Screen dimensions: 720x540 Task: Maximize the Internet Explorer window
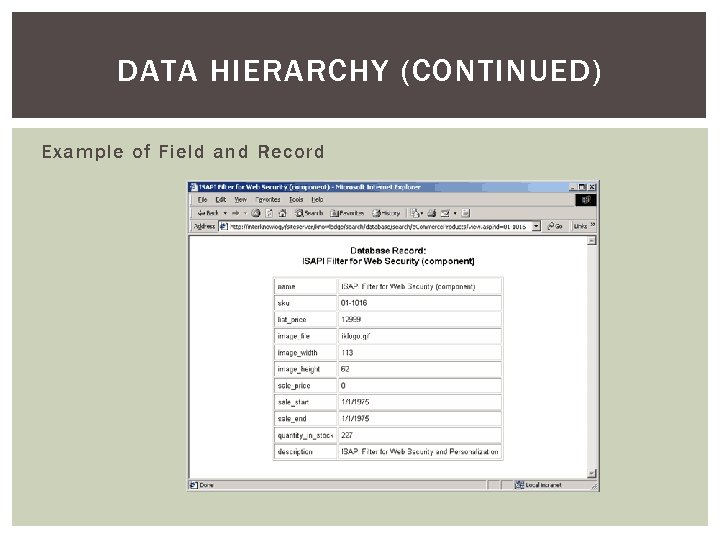[x=582, y=187]
